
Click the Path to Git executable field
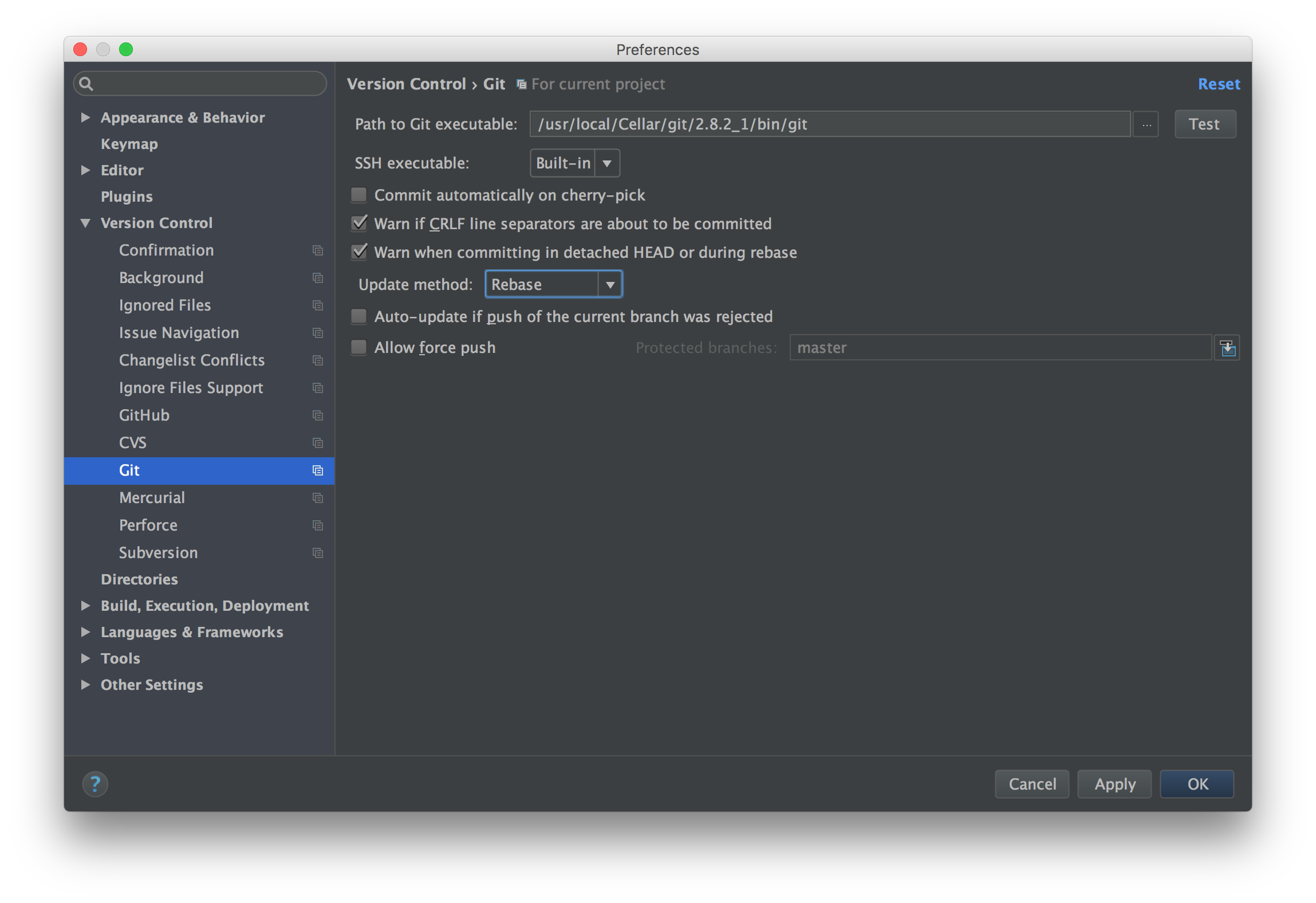(829, 124)
